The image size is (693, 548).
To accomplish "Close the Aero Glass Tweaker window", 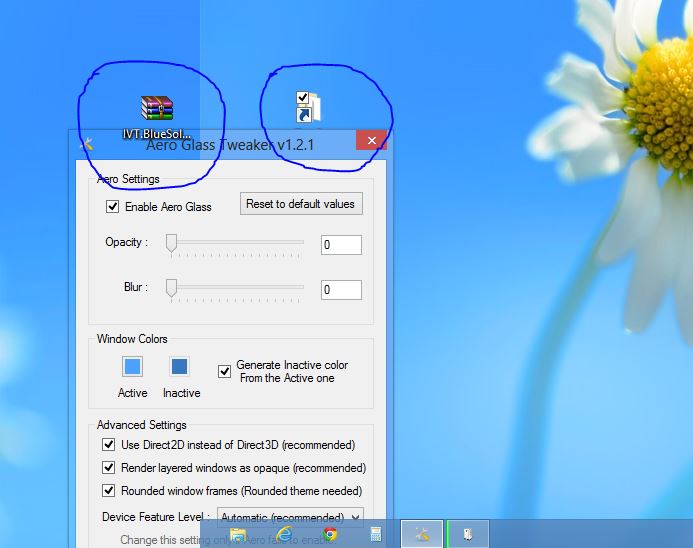I will click(371, 142).
